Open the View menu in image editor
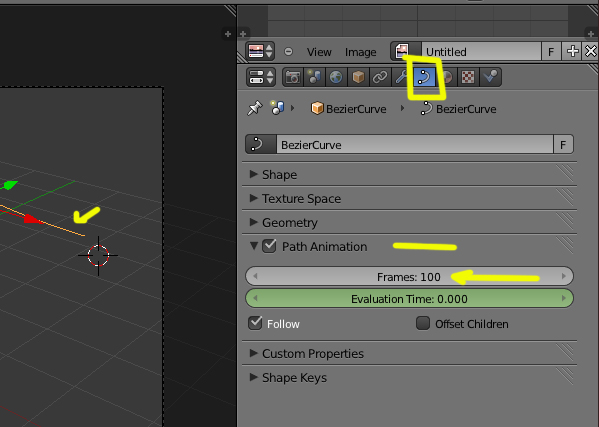Viewport: 599px width, 427px height. coord(319,52)
